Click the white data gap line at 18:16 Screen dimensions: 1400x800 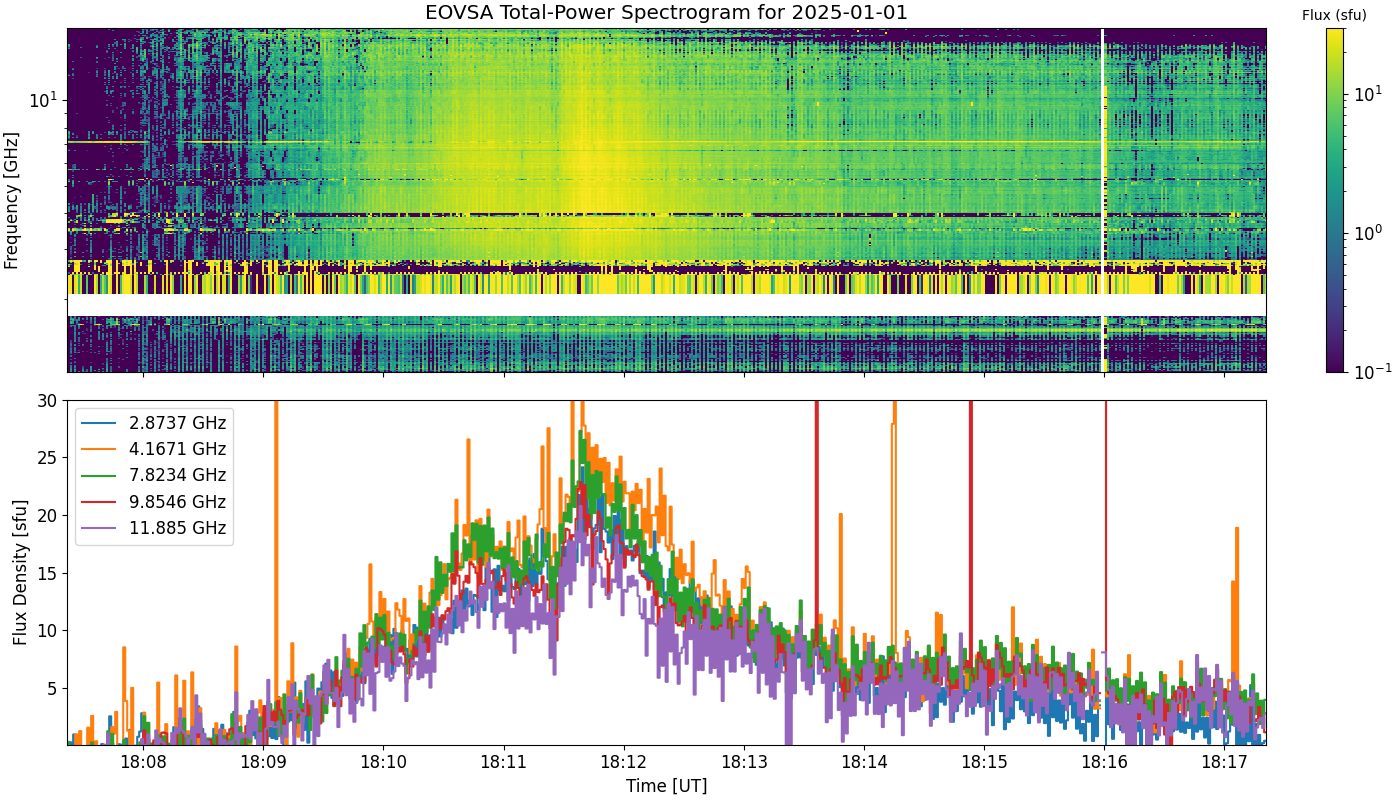pyautogui.click(x=1102, y=200)
